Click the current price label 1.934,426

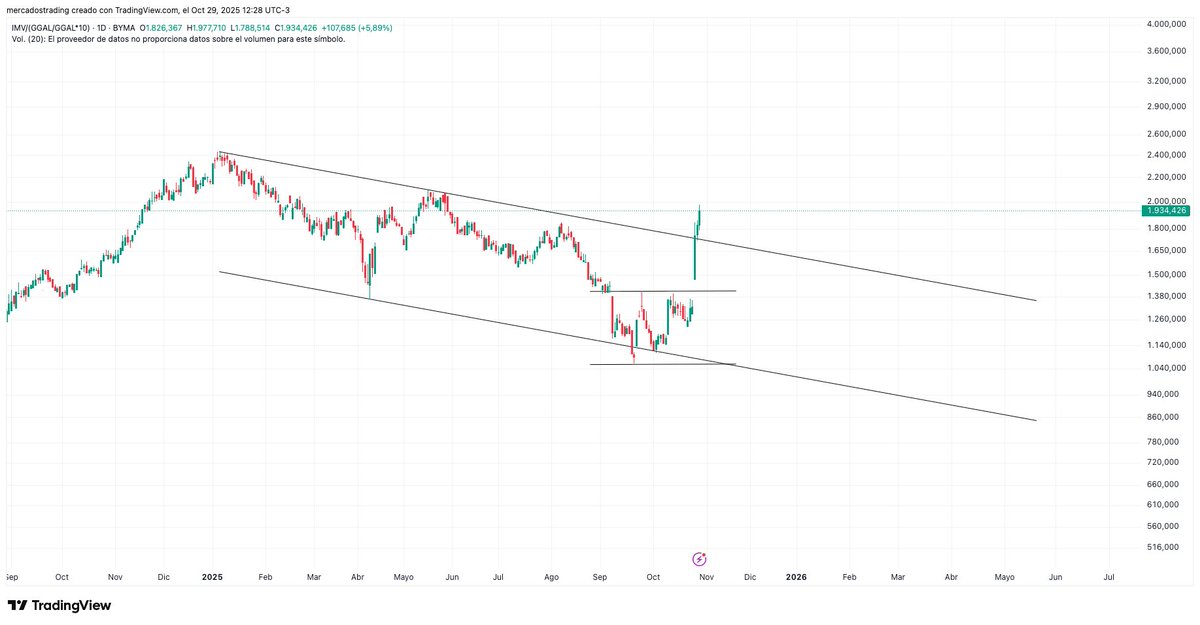1167,211
